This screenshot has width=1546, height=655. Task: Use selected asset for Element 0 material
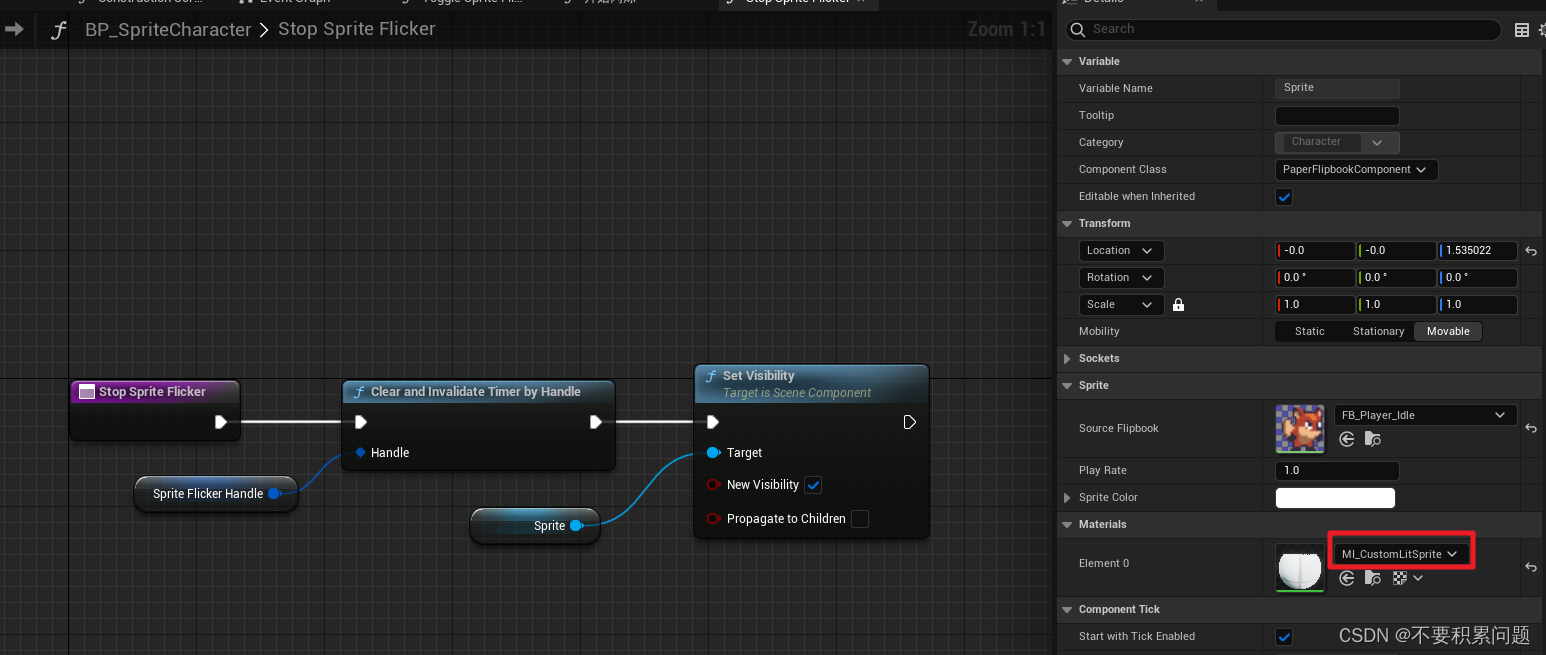tap(1346, 578)
